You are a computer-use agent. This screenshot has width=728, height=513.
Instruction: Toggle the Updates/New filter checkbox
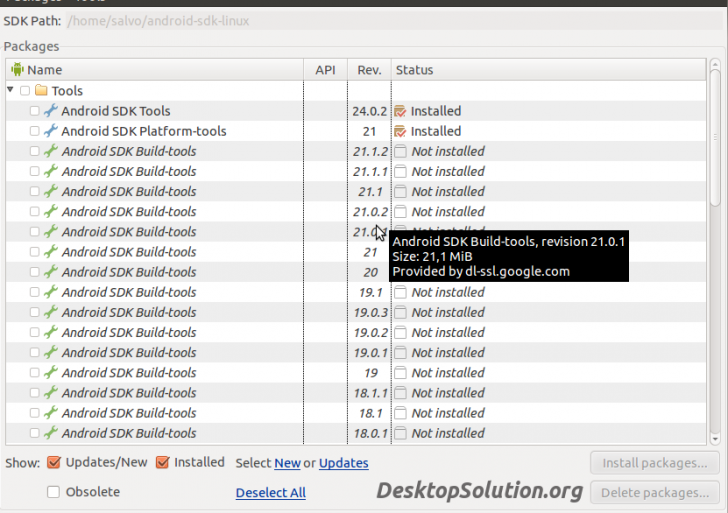(x=54, y=463)
